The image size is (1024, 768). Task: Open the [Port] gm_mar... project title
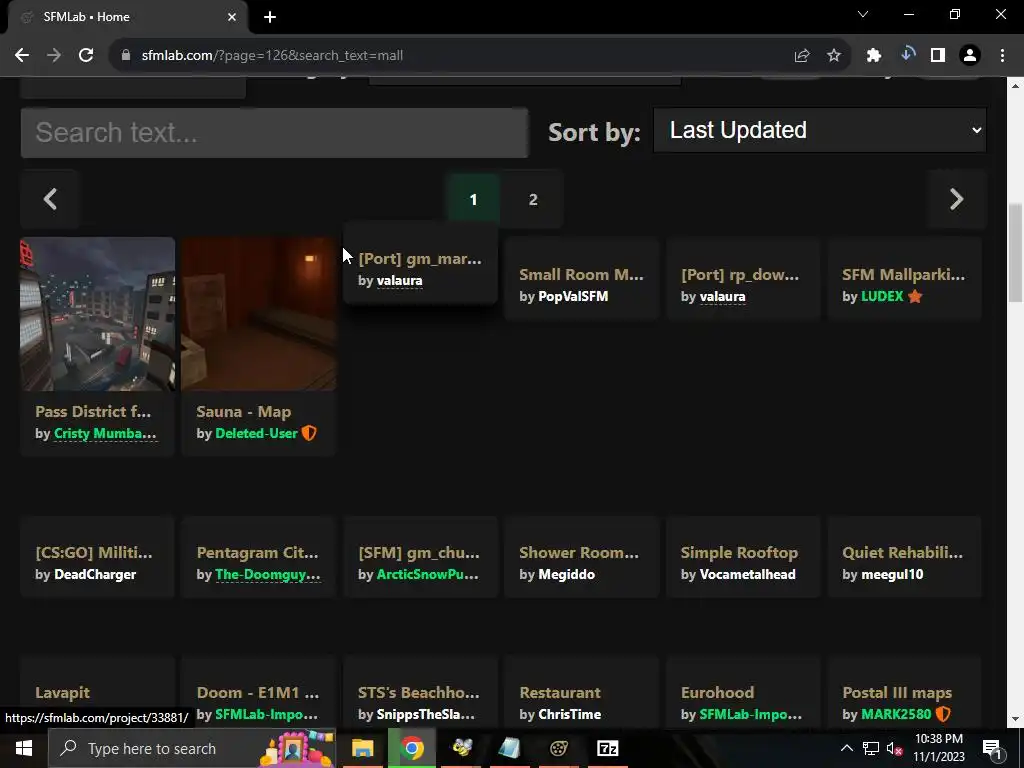coord(420,259)
